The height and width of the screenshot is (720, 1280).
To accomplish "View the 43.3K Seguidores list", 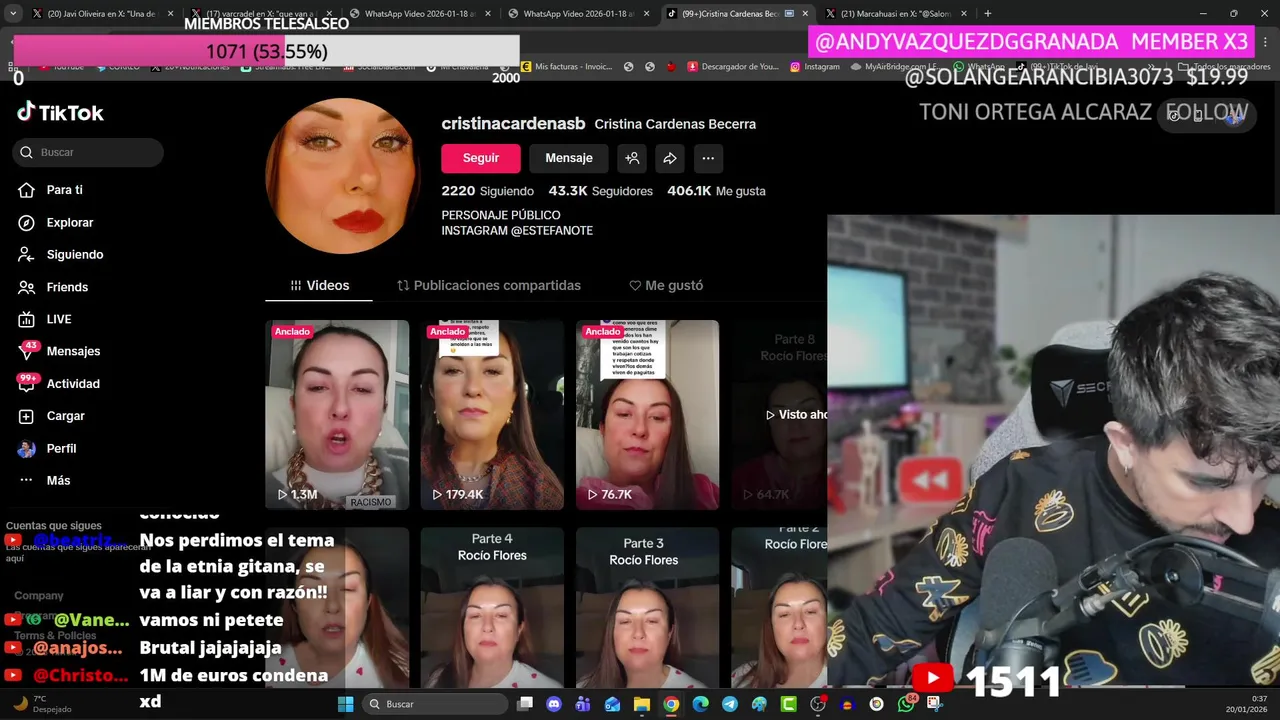I will click(601, 191).
